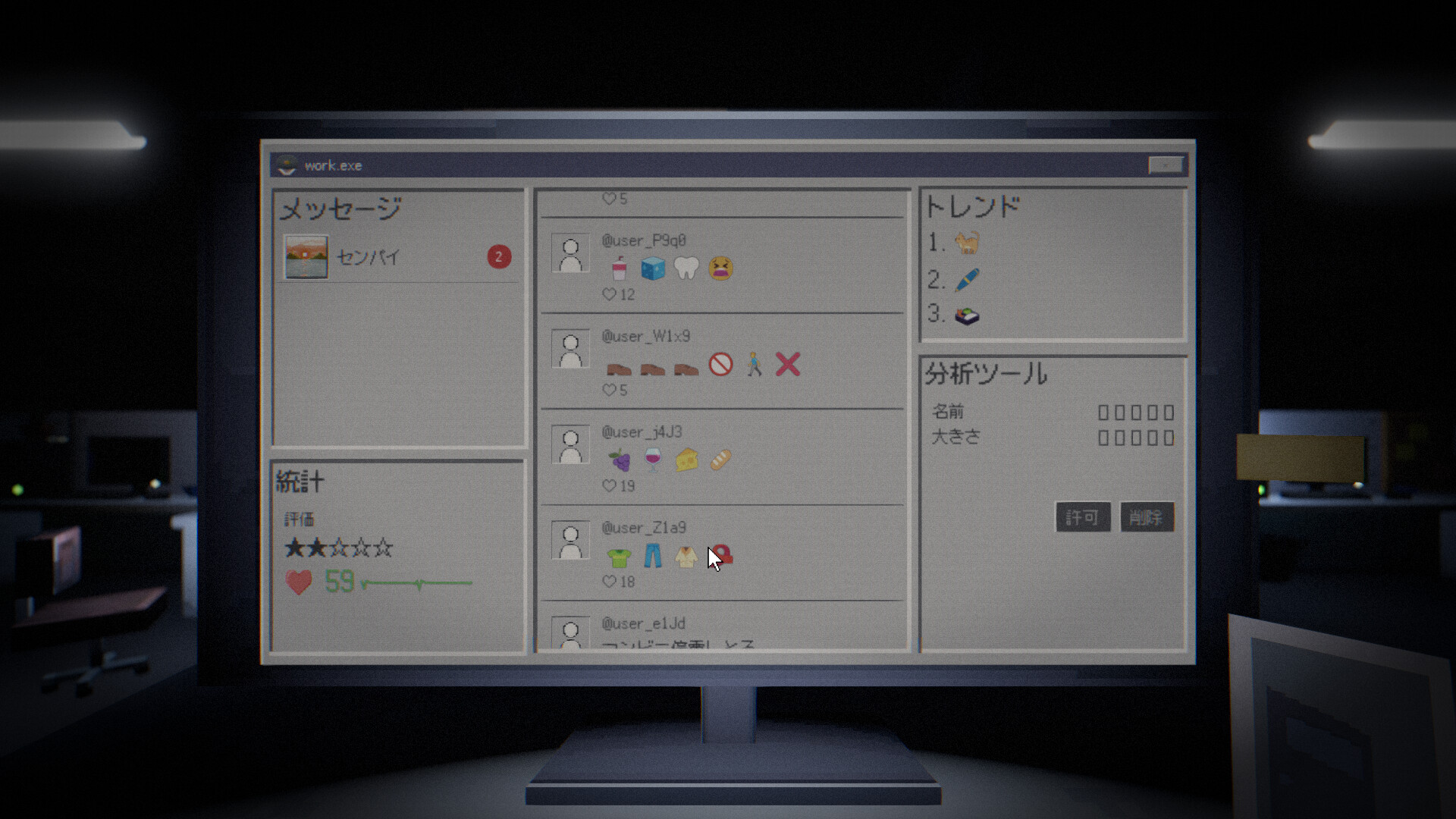Screen dimensions: 1456x819
Task: Click the green heartbeat line graph
Action: pos(416,583)
